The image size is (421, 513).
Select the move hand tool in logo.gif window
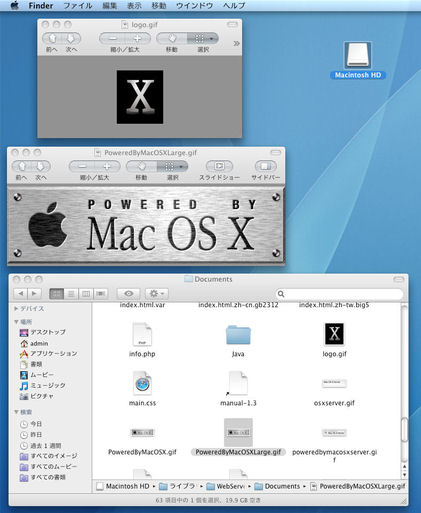[172, 39]
